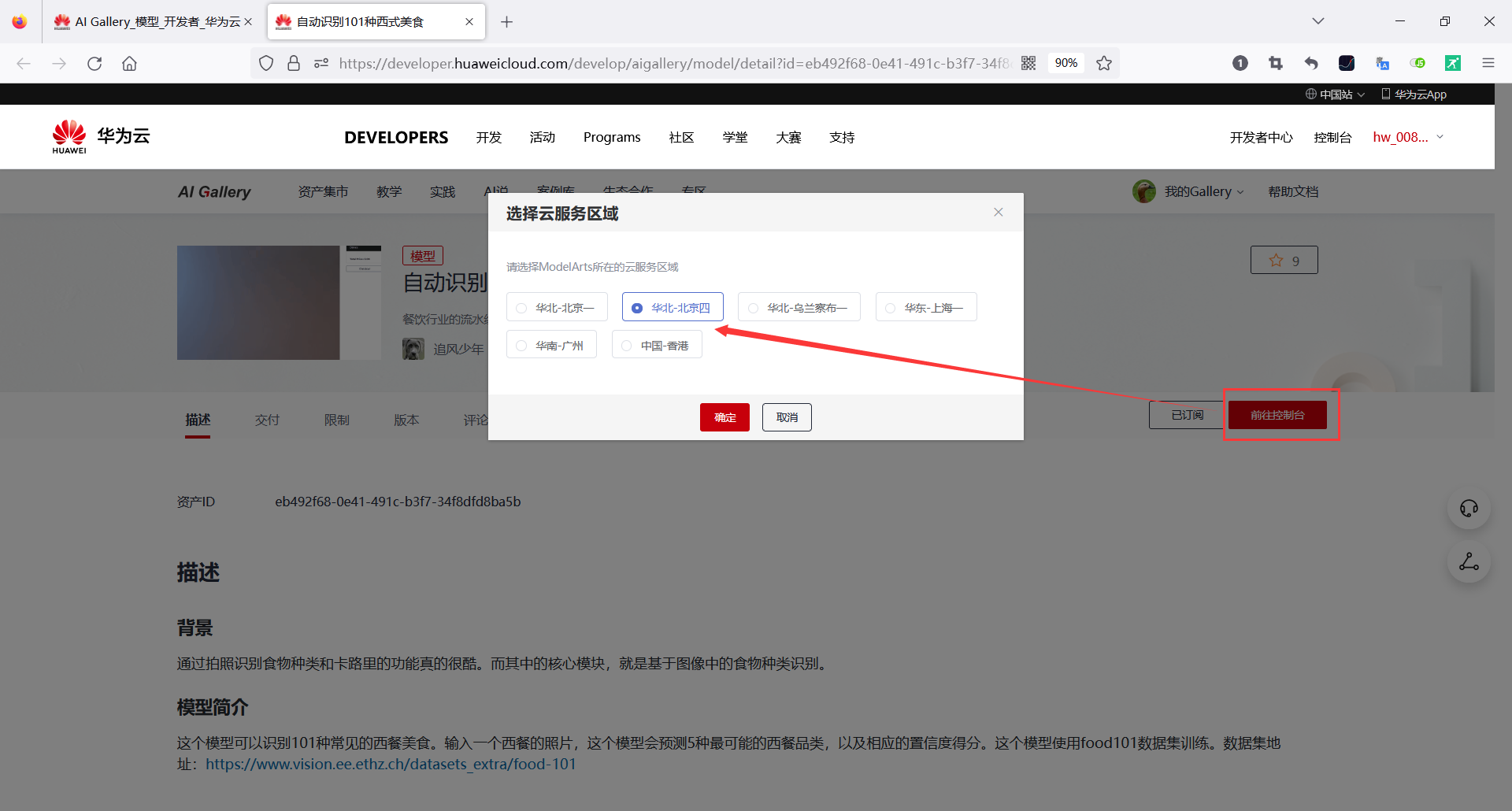This screenshot has height=811, width=1512.
Task: Expand the 我的Gallery dropdown
Action: click(1197, 191)
